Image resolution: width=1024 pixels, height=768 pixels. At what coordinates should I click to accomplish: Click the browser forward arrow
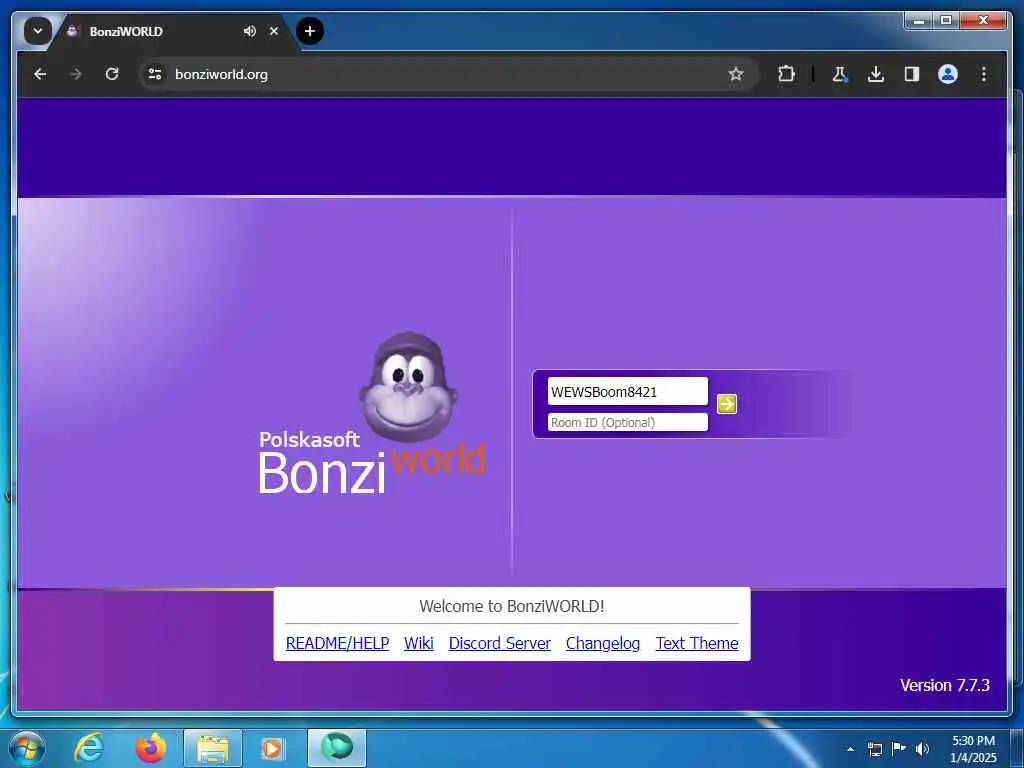(x=76, y=74)
